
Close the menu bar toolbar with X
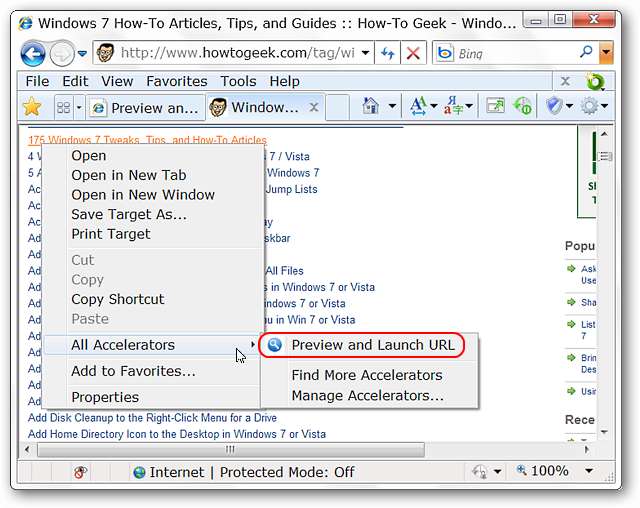pyautogui.click(x=565, y=81)
